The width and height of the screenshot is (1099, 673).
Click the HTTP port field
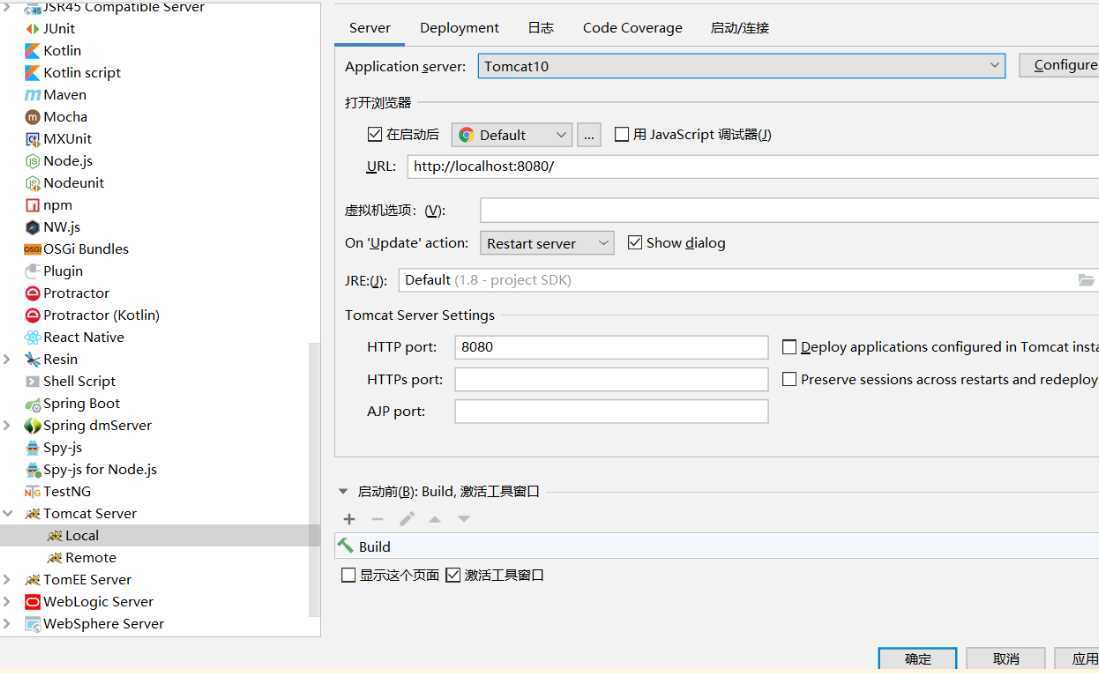[611, 347]
